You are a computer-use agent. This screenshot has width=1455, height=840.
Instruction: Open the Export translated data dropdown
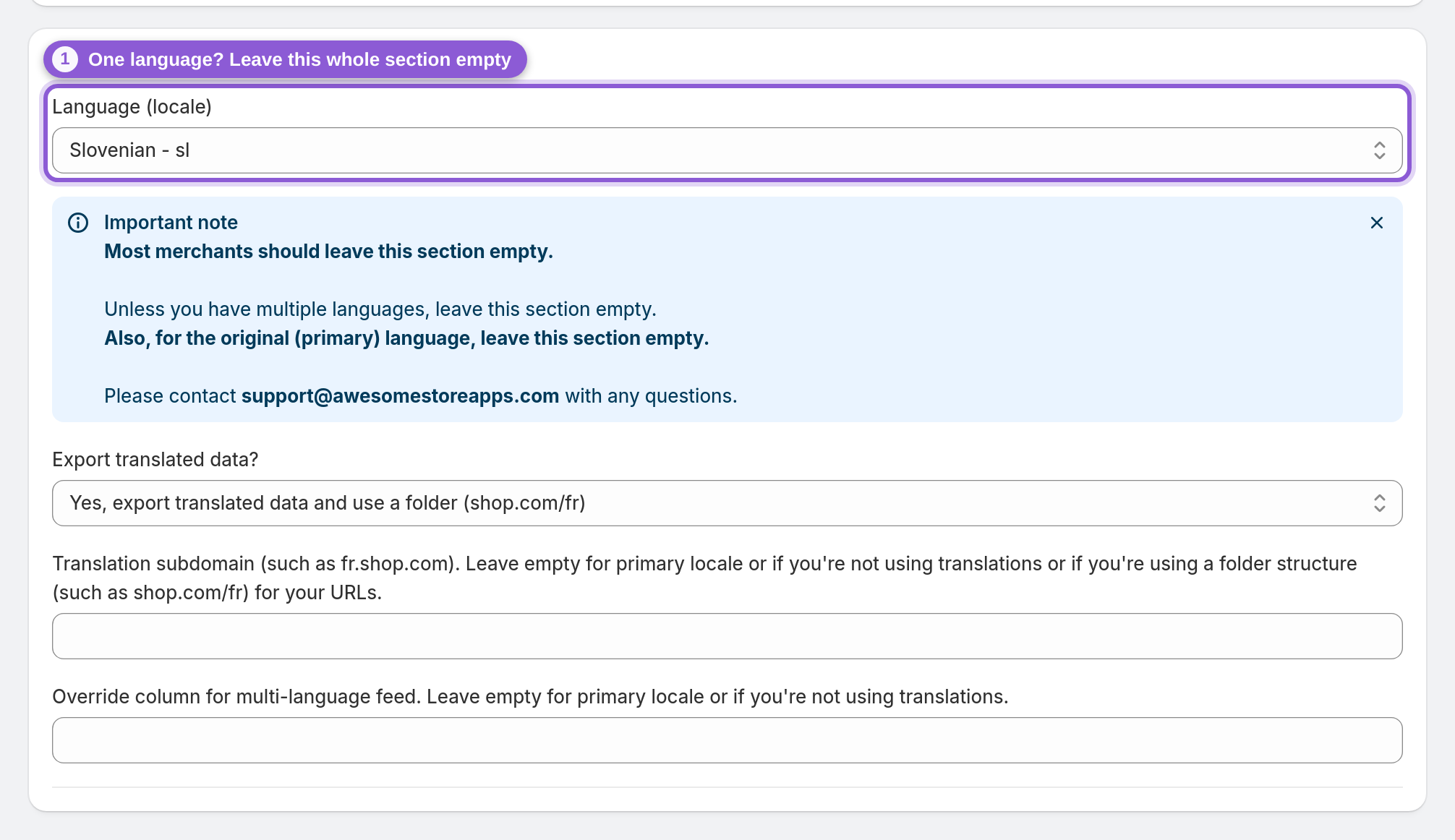[x=727, y=503]
